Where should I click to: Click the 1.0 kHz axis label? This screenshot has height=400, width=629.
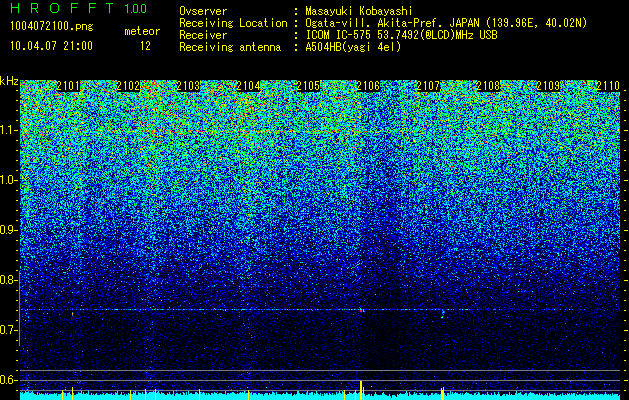point(9,180)
